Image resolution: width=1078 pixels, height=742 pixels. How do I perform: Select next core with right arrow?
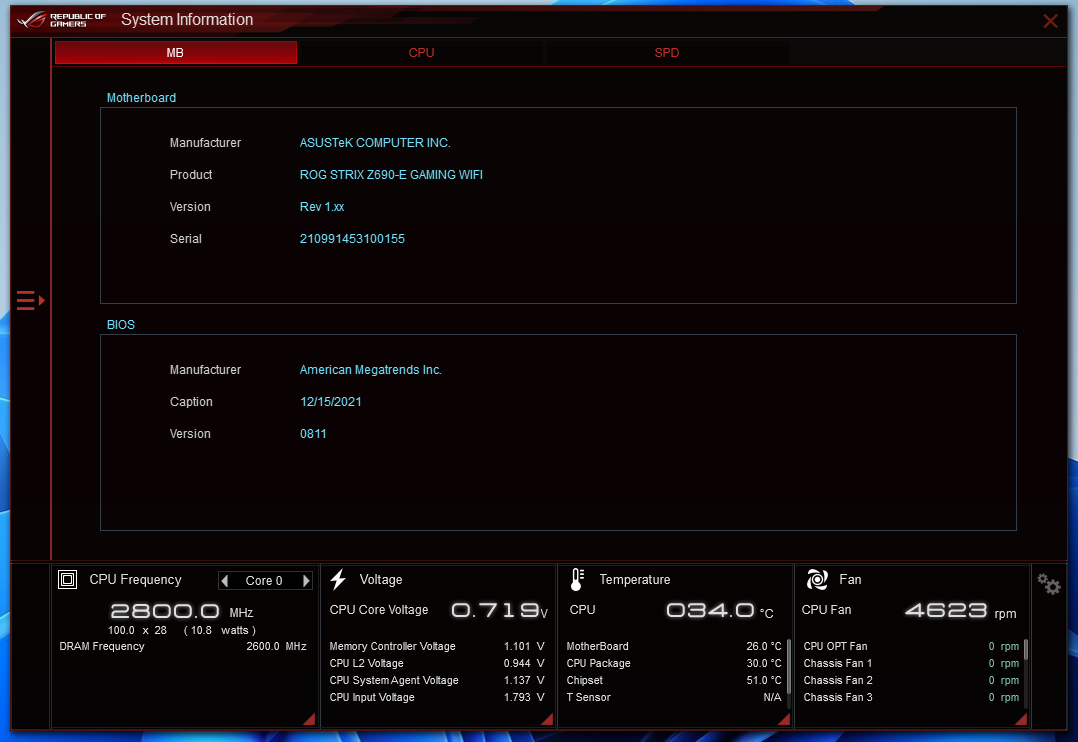[x=306, y=581]
